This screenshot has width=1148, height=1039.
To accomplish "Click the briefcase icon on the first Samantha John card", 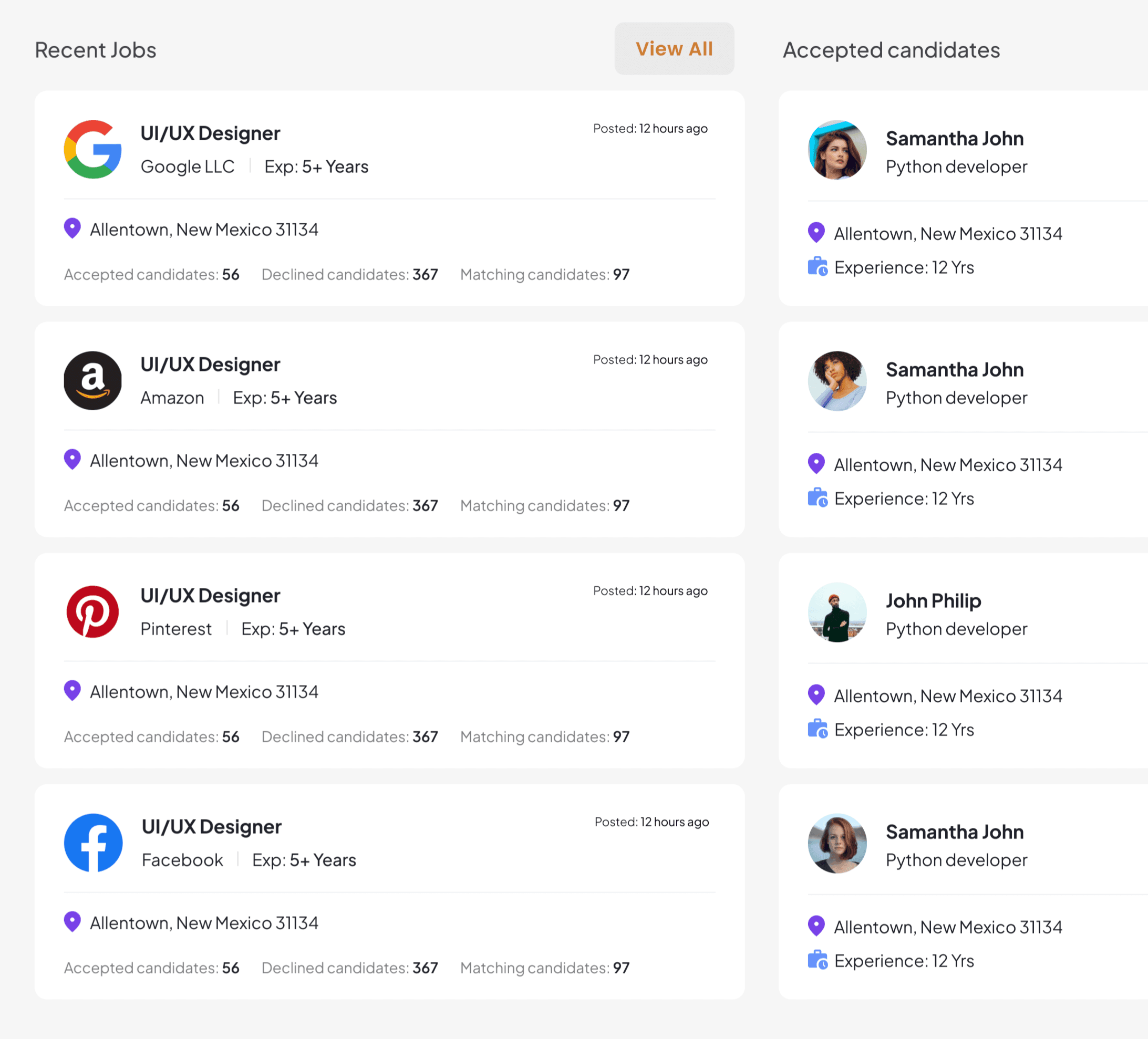I will coord(818,266).
